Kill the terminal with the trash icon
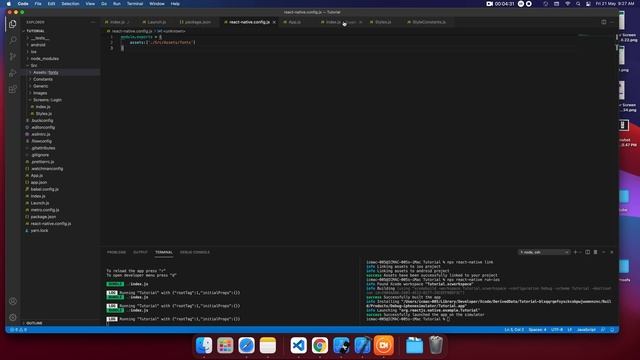The height and width of the screenshot is (360, 640). click(x=596, y=252)
